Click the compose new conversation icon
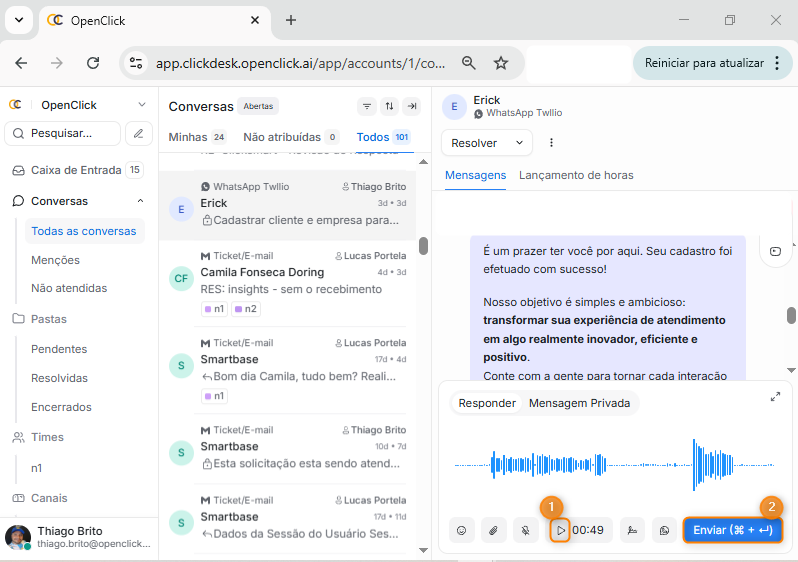This screenshot has height=562, width=798. 140,133
